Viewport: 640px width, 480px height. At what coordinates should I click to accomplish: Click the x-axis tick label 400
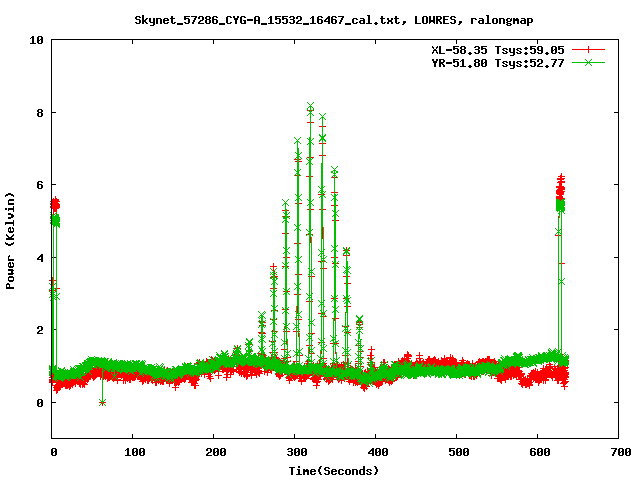point(378,452)
